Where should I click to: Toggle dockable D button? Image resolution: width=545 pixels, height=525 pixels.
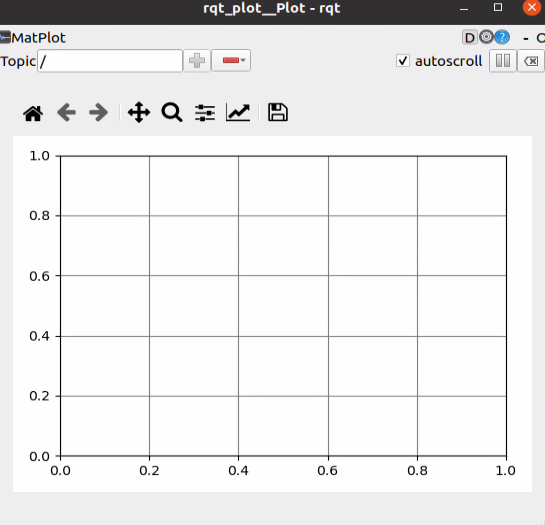click(x=470, y=38)
